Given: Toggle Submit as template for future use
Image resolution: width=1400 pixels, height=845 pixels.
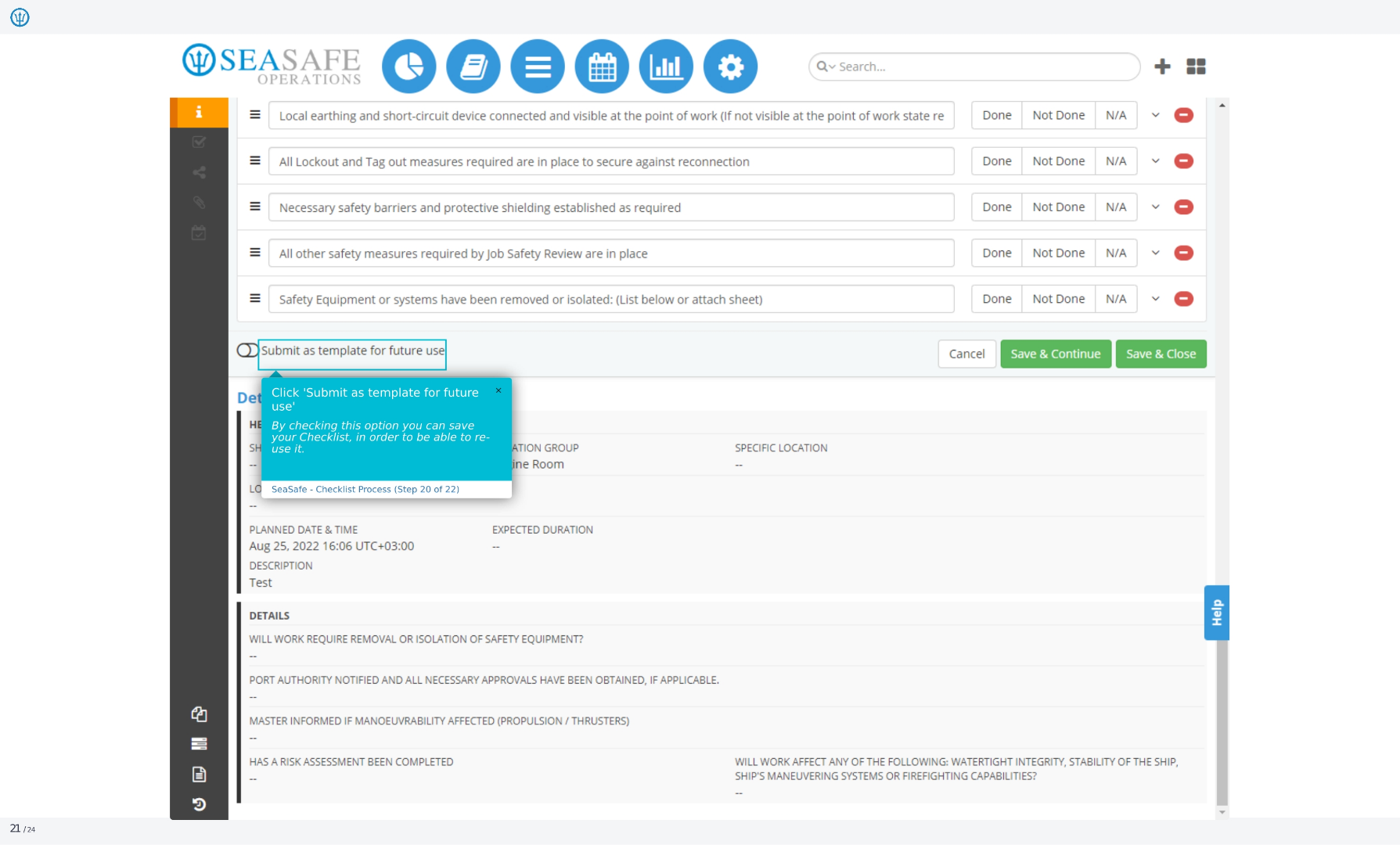Looking at the screenshot, I should [x=247, y=351].
